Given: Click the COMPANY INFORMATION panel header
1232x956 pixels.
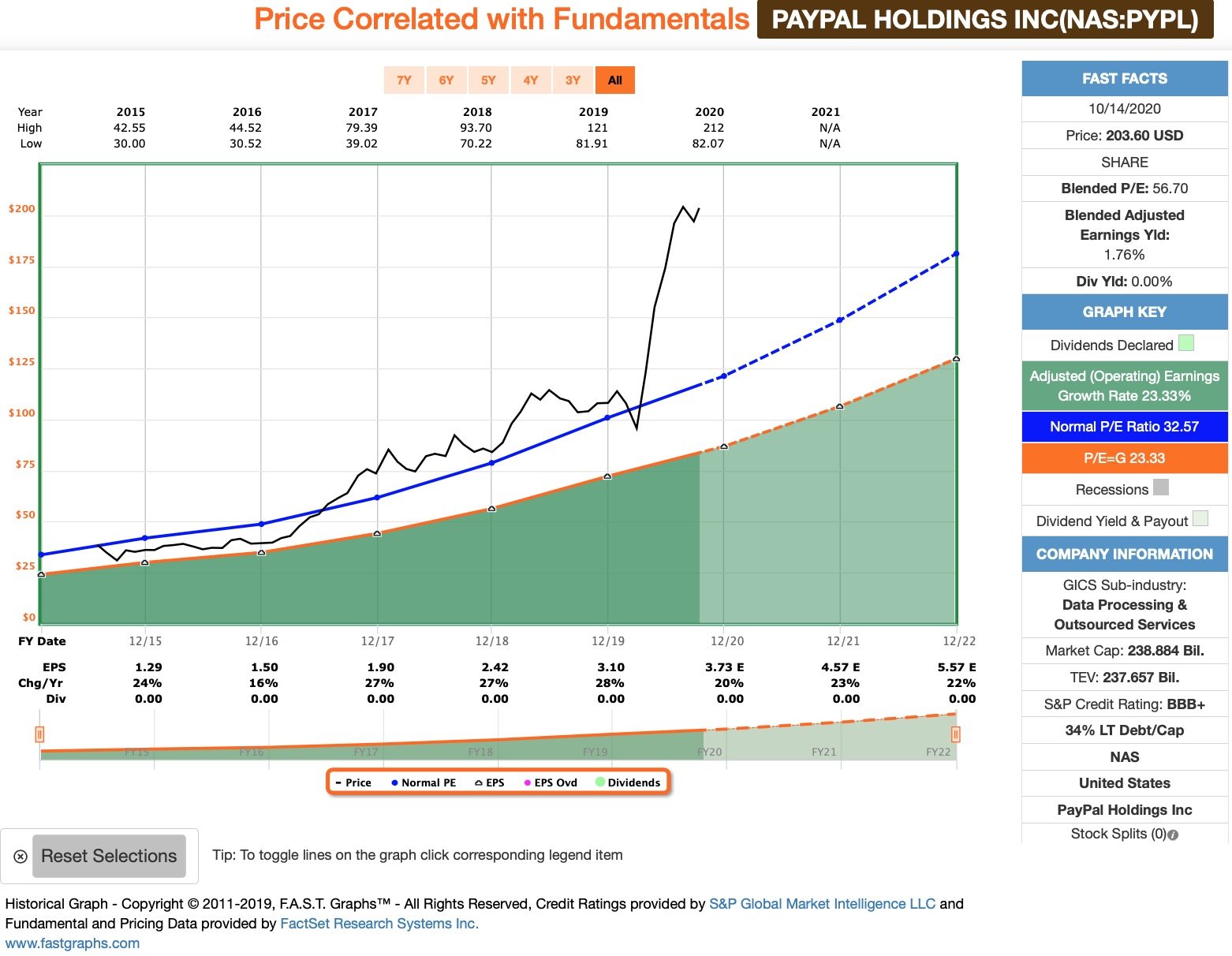Looking at the screenshot, I should point(1125,555).
